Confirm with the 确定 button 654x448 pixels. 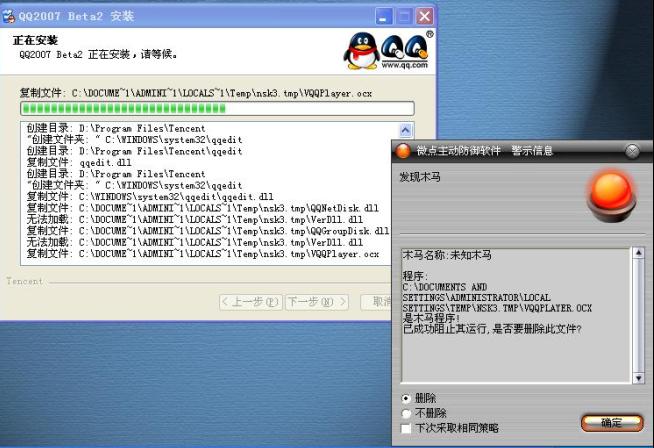[612, 423]
